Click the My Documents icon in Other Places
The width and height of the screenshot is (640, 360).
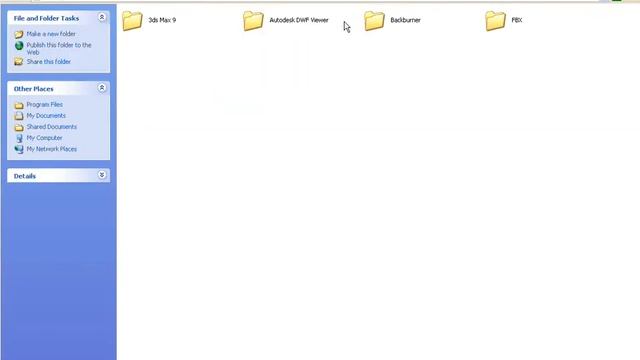click(19, 116)
